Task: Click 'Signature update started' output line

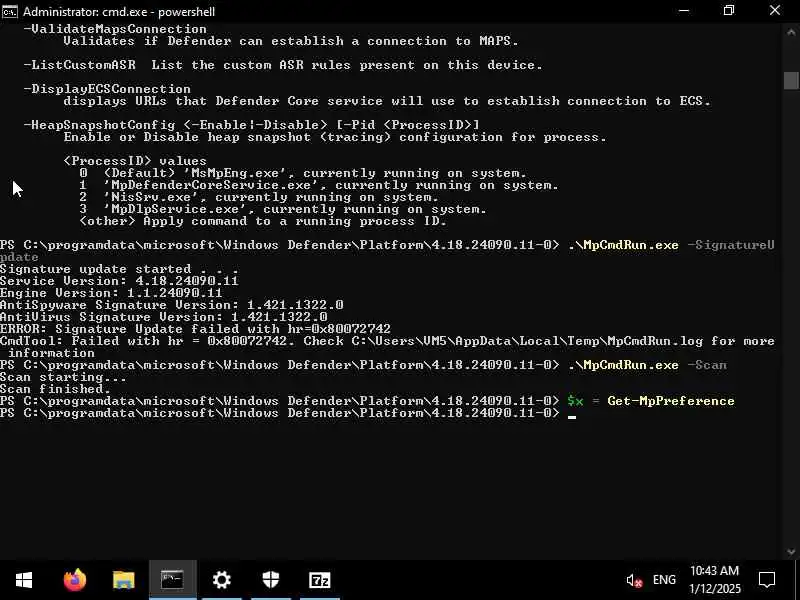Action: point(119,269)
